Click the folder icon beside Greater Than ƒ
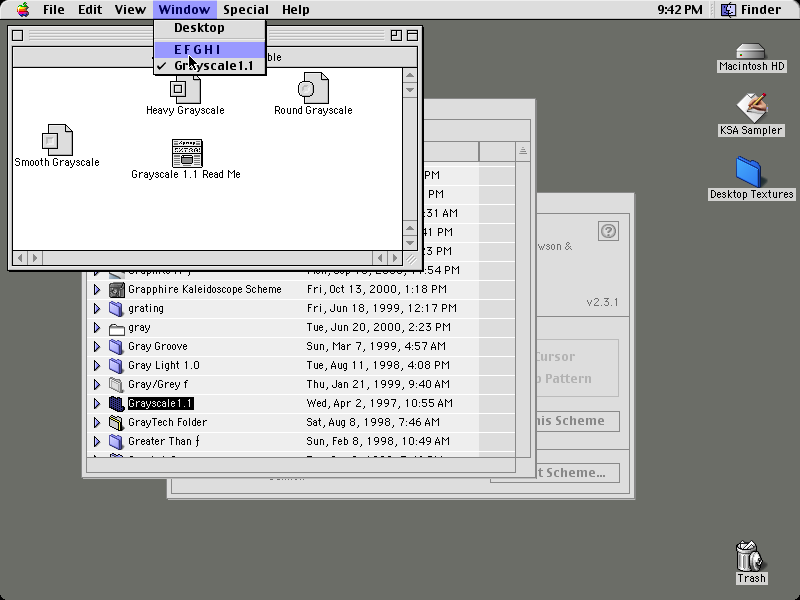The image size is (800, 600). [x=117, y=442]
